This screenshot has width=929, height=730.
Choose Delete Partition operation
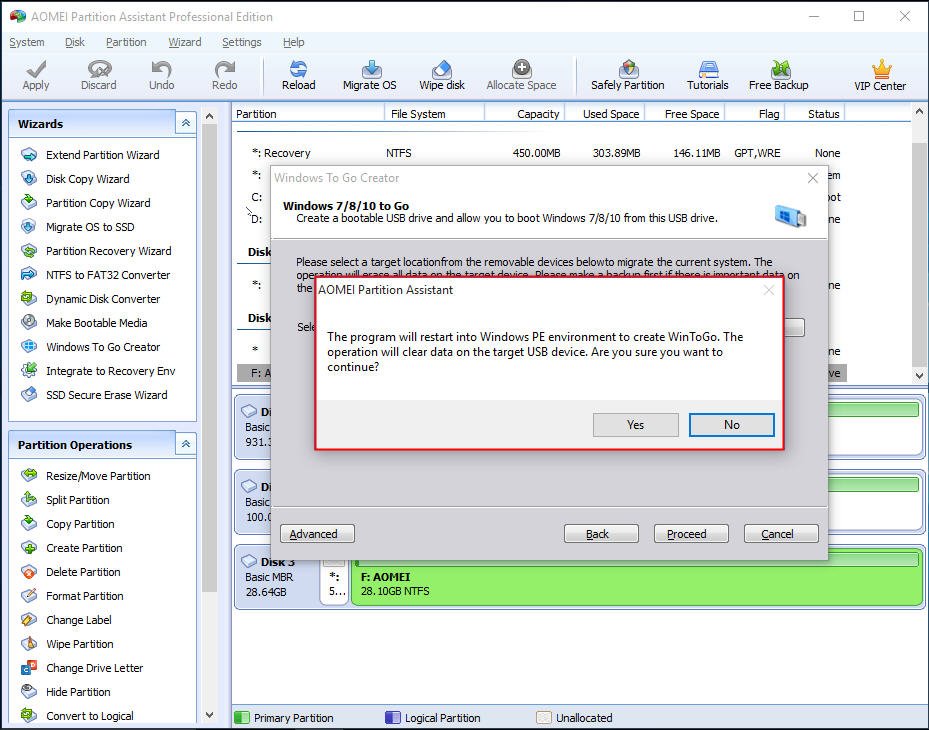coord(71,572)
